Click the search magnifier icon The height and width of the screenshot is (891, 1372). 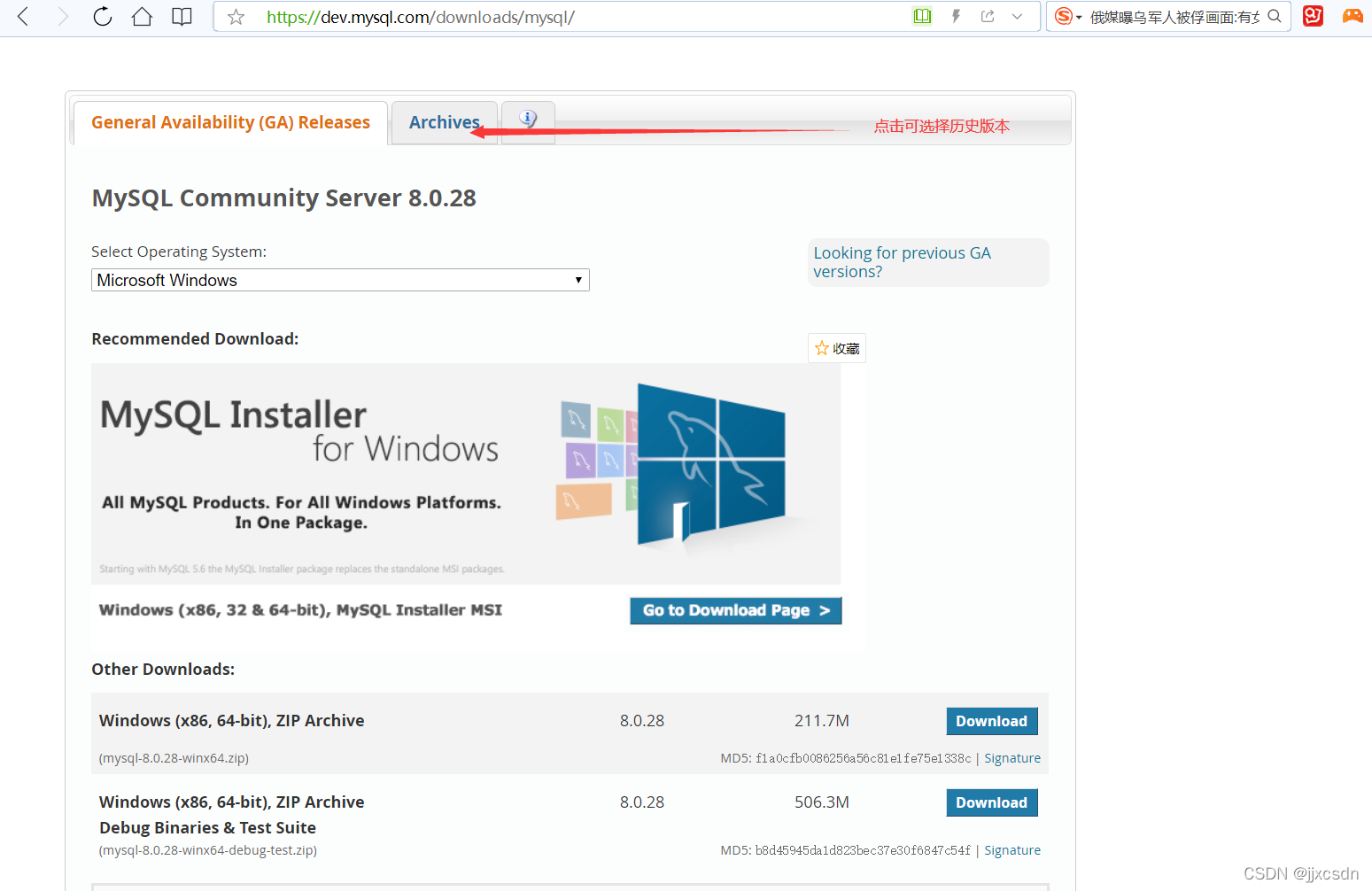(x=1275, y=16)
